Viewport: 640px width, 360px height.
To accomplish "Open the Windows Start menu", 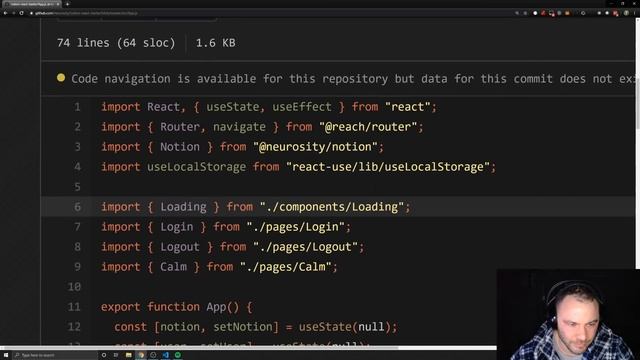I will tap(6, 355).
